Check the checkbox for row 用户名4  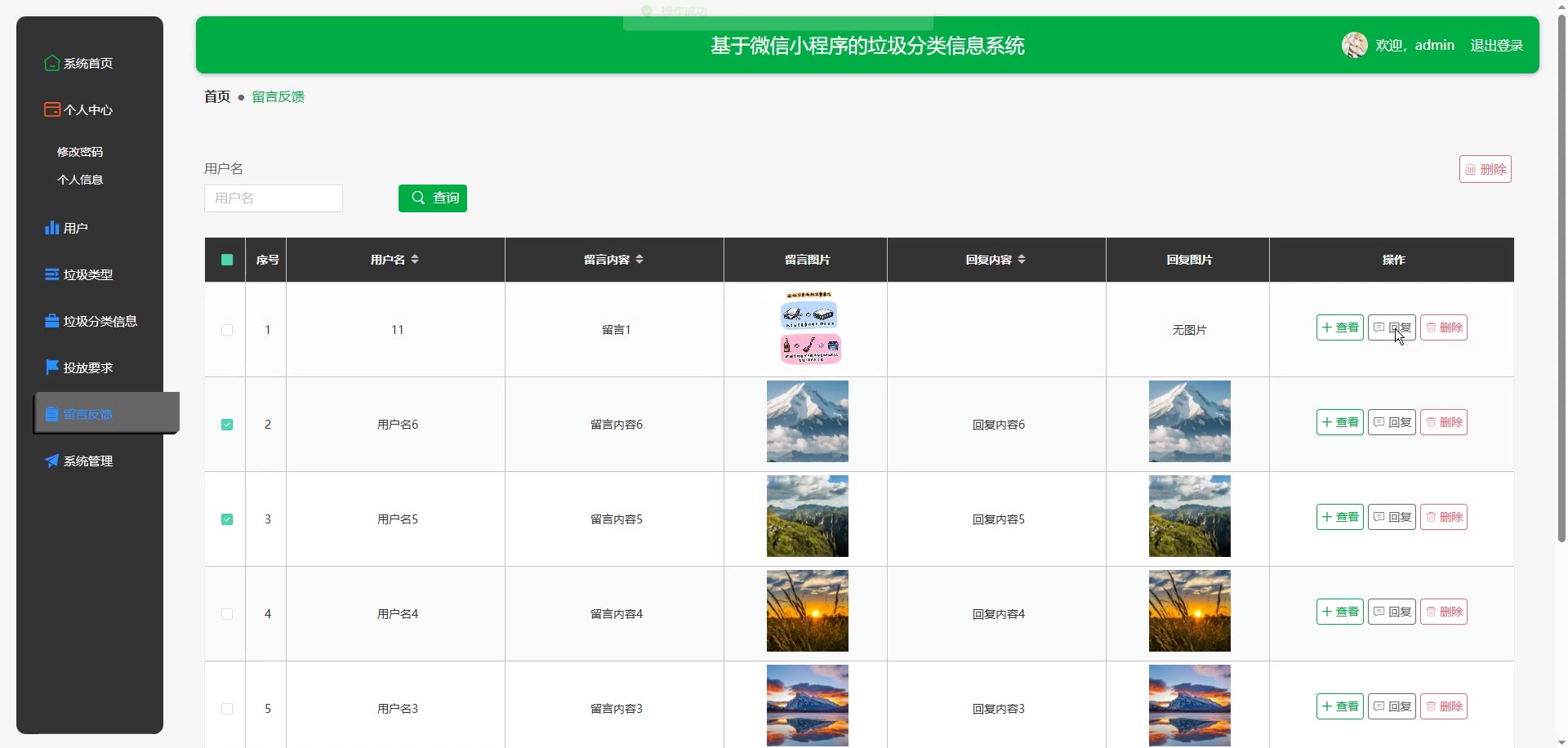(x=227, y=614)
